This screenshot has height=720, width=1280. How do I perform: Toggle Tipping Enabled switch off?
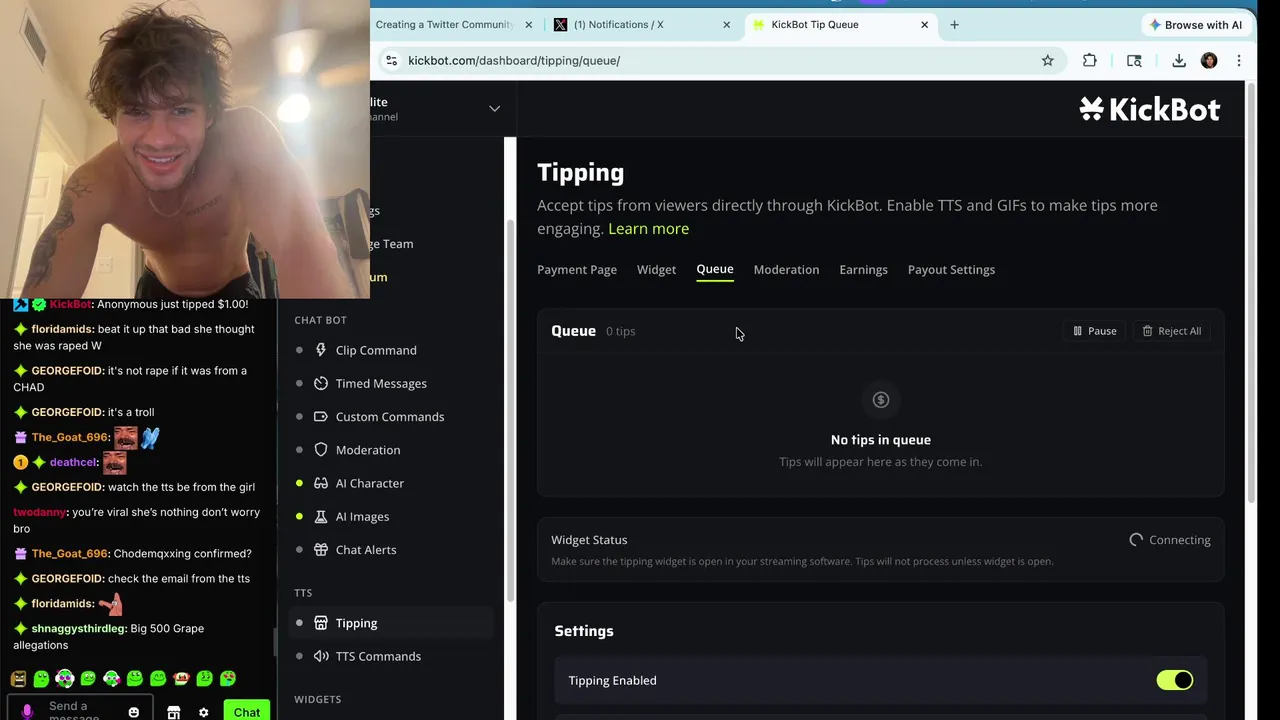[1175, 680]
